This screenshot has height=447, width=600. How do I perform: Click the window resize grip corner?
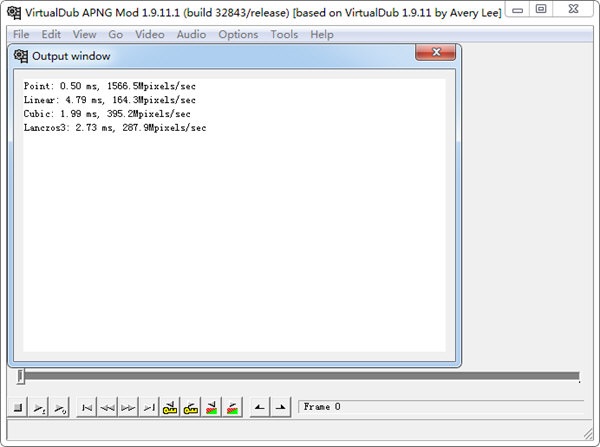(x=588, y=434)
